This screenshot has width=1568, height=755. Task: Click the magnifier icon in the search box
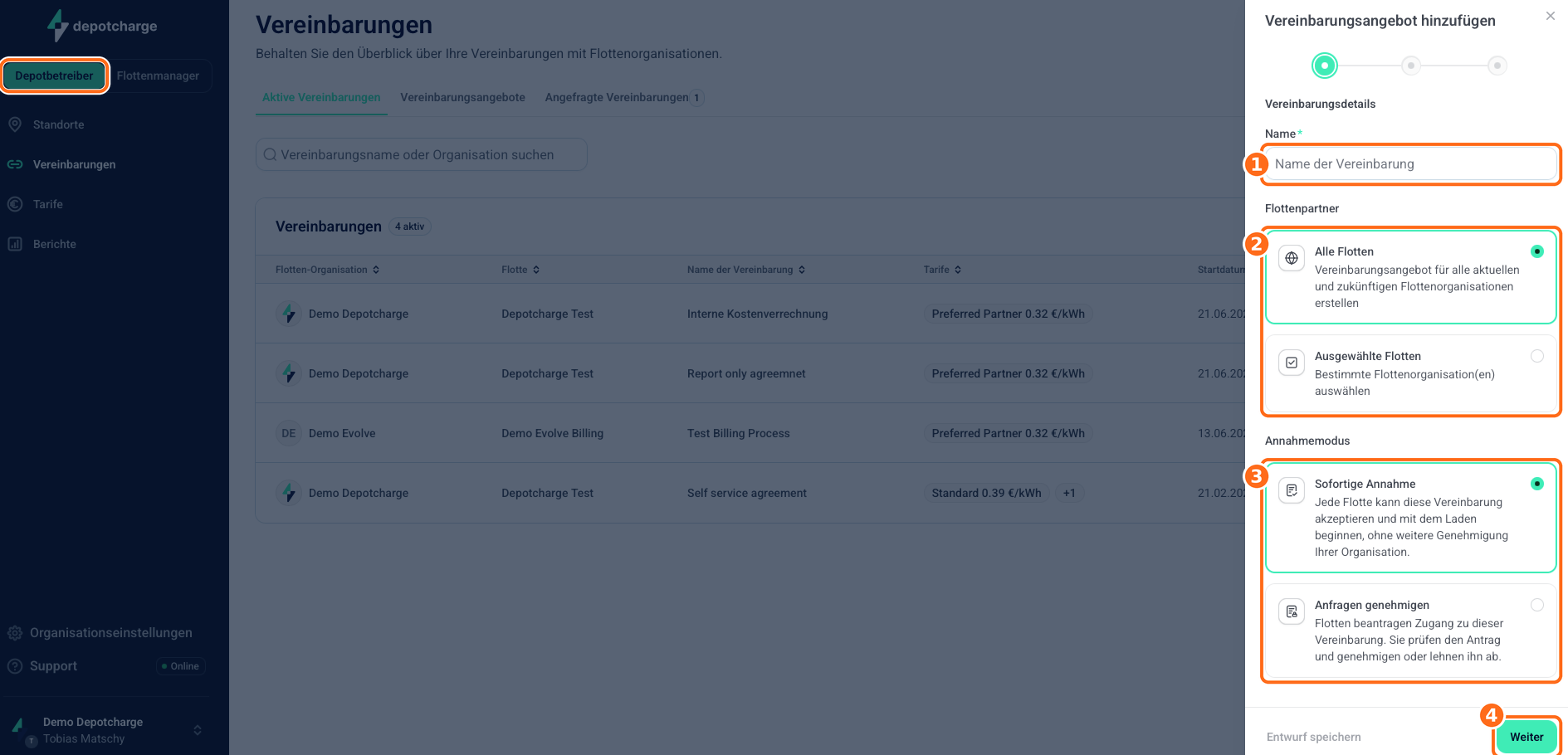270,154
